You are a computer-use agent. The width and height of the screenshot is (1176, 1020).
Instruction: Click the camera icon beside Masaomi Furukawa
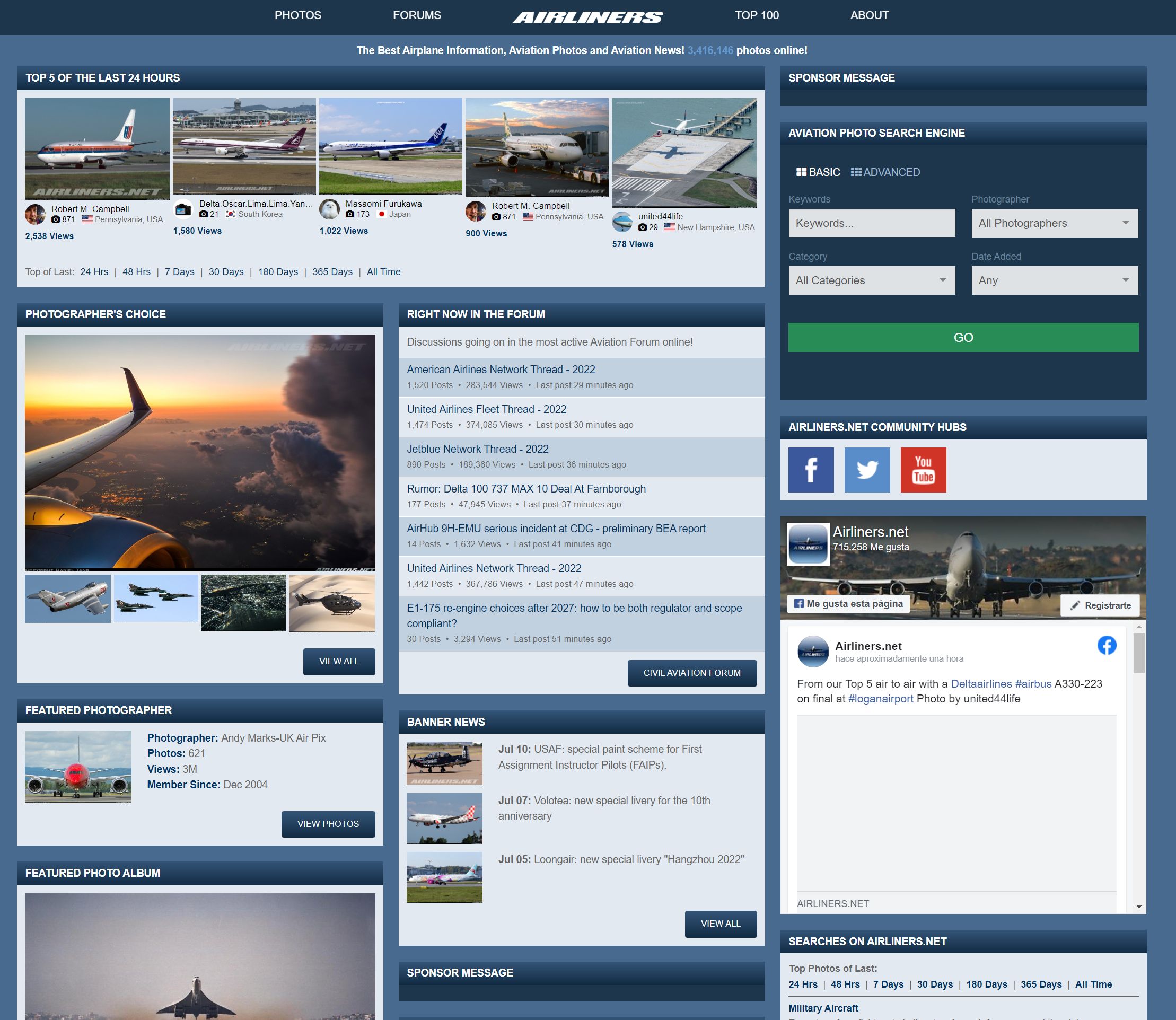point(350,215)
